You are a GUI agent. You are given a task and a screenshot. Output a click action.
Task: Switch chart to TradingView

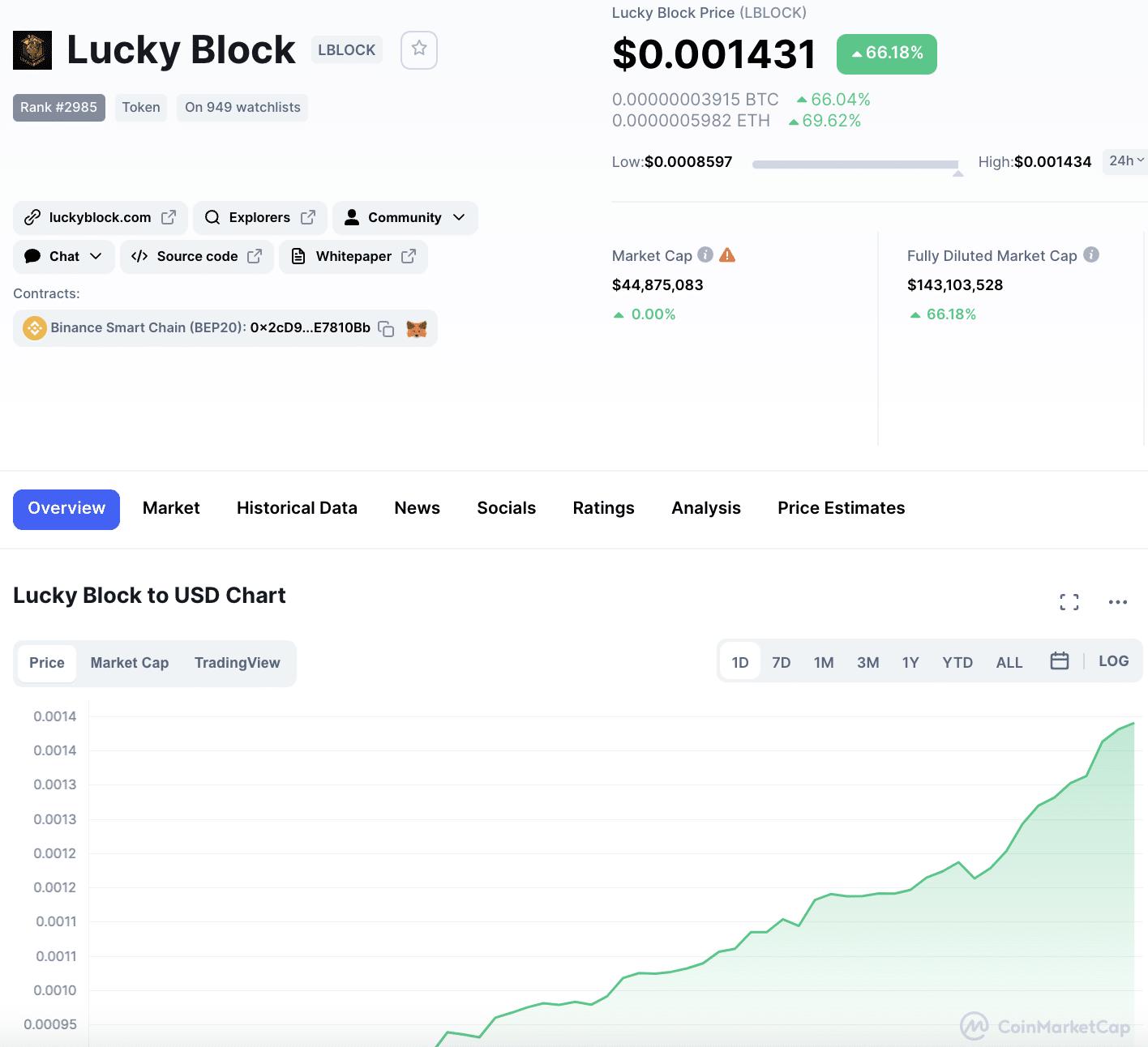pyautogui.click(x=238, y=663)
